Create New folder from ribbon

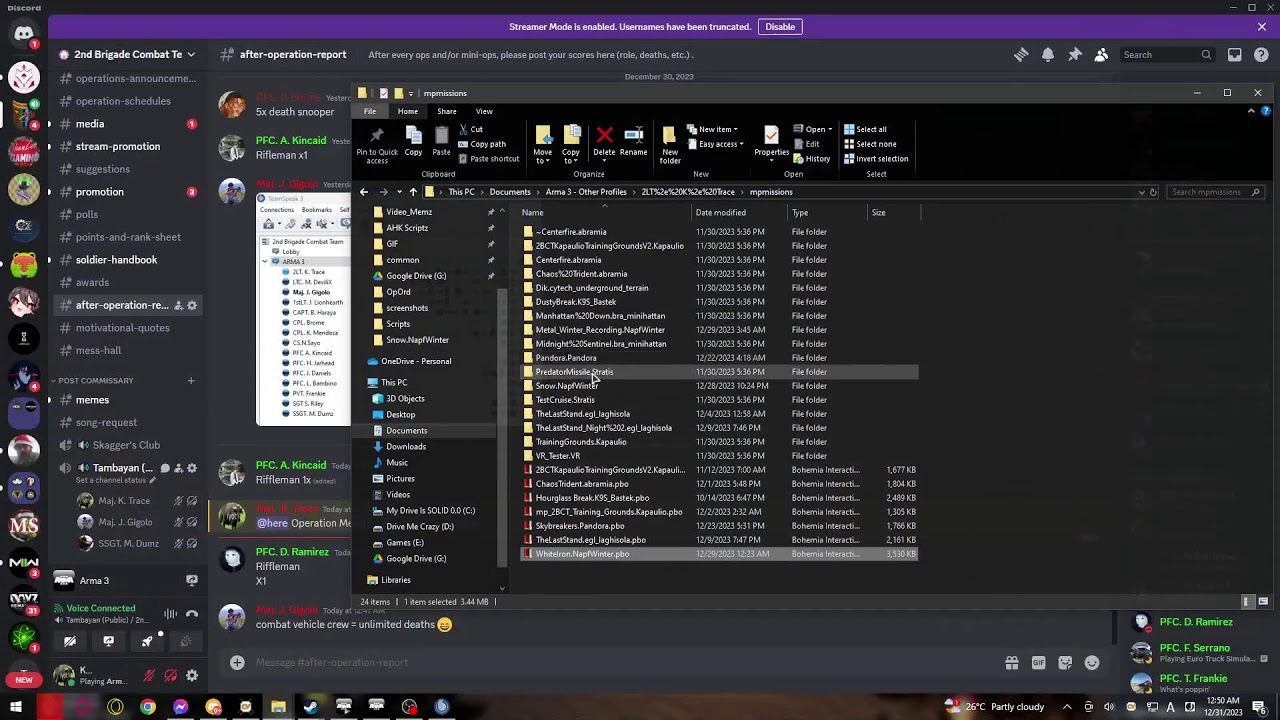(670, 145)
